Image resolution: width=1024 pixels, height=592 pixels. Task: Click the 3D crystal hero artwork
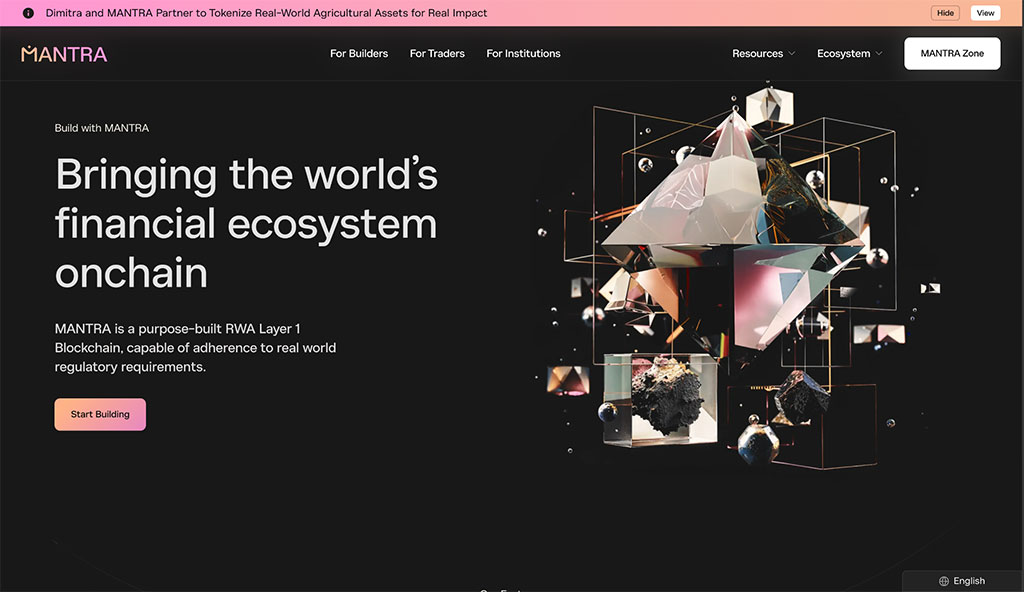pos(738,274)
